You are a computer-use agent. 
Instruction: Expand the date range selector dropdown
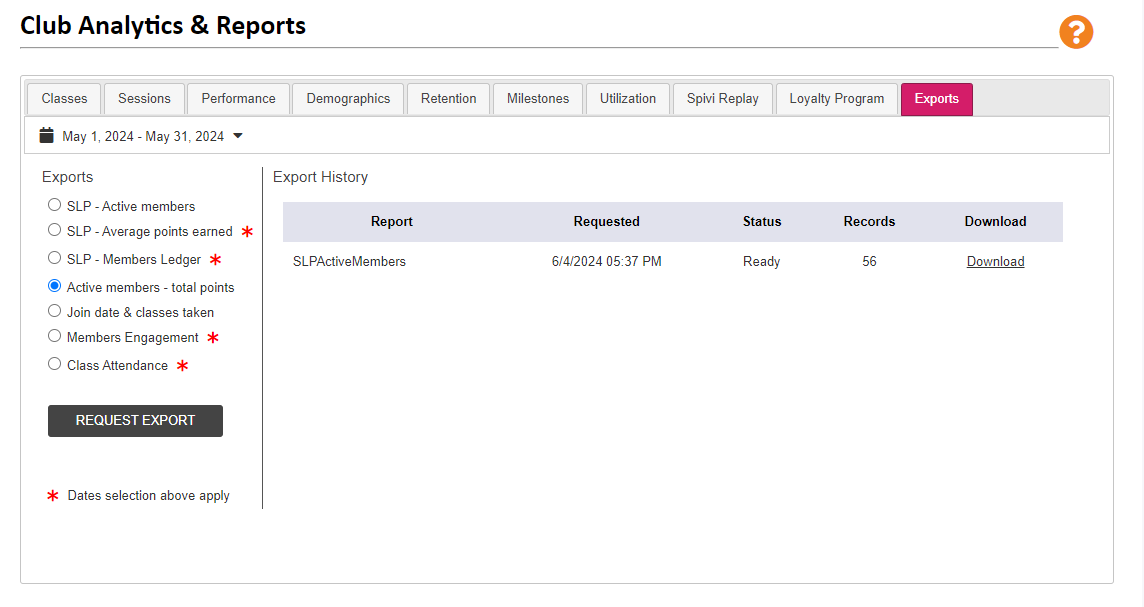[237, 134]
